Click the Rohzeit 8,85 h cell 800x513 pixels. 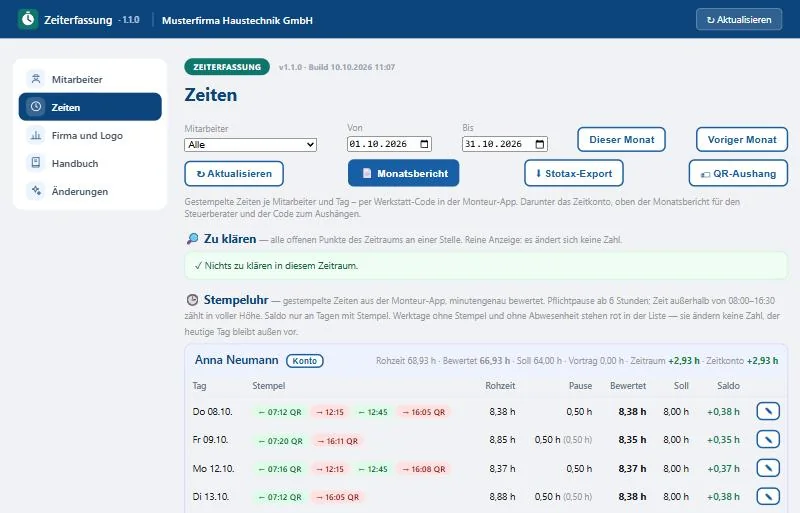click(502, 439)
